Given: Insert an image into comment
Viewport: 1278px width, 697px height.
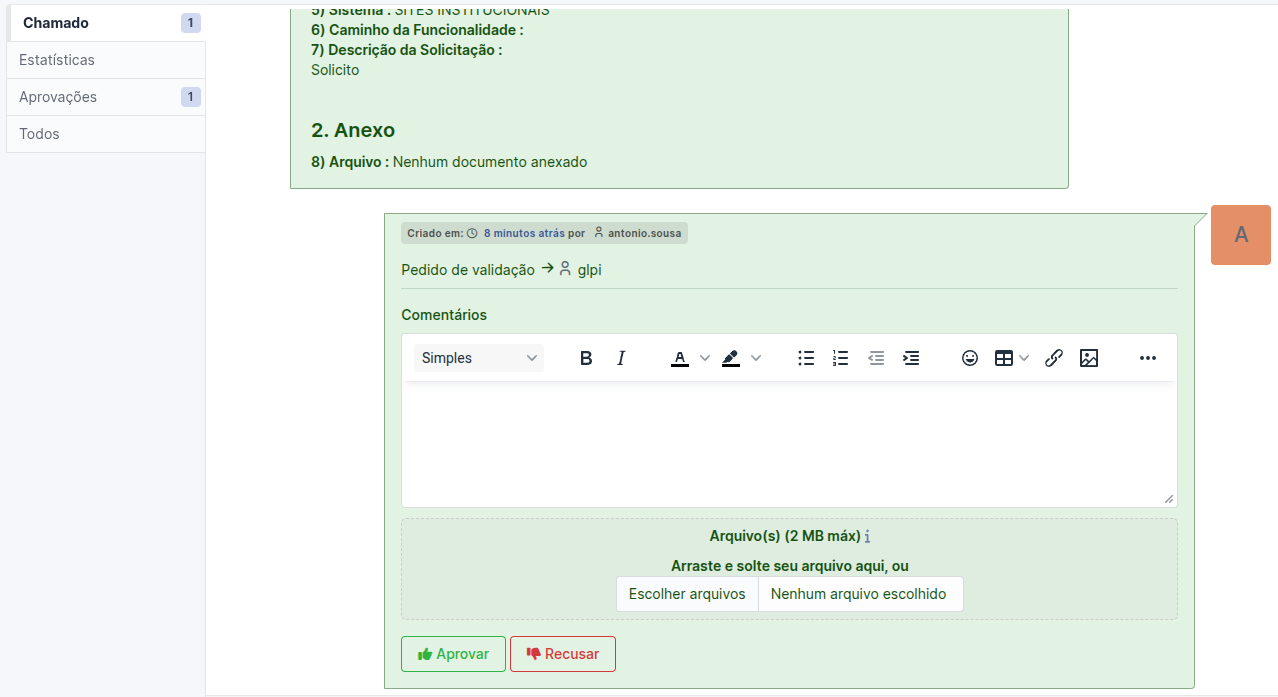Looking at the screenshot, I should (x=1089, y=358).
